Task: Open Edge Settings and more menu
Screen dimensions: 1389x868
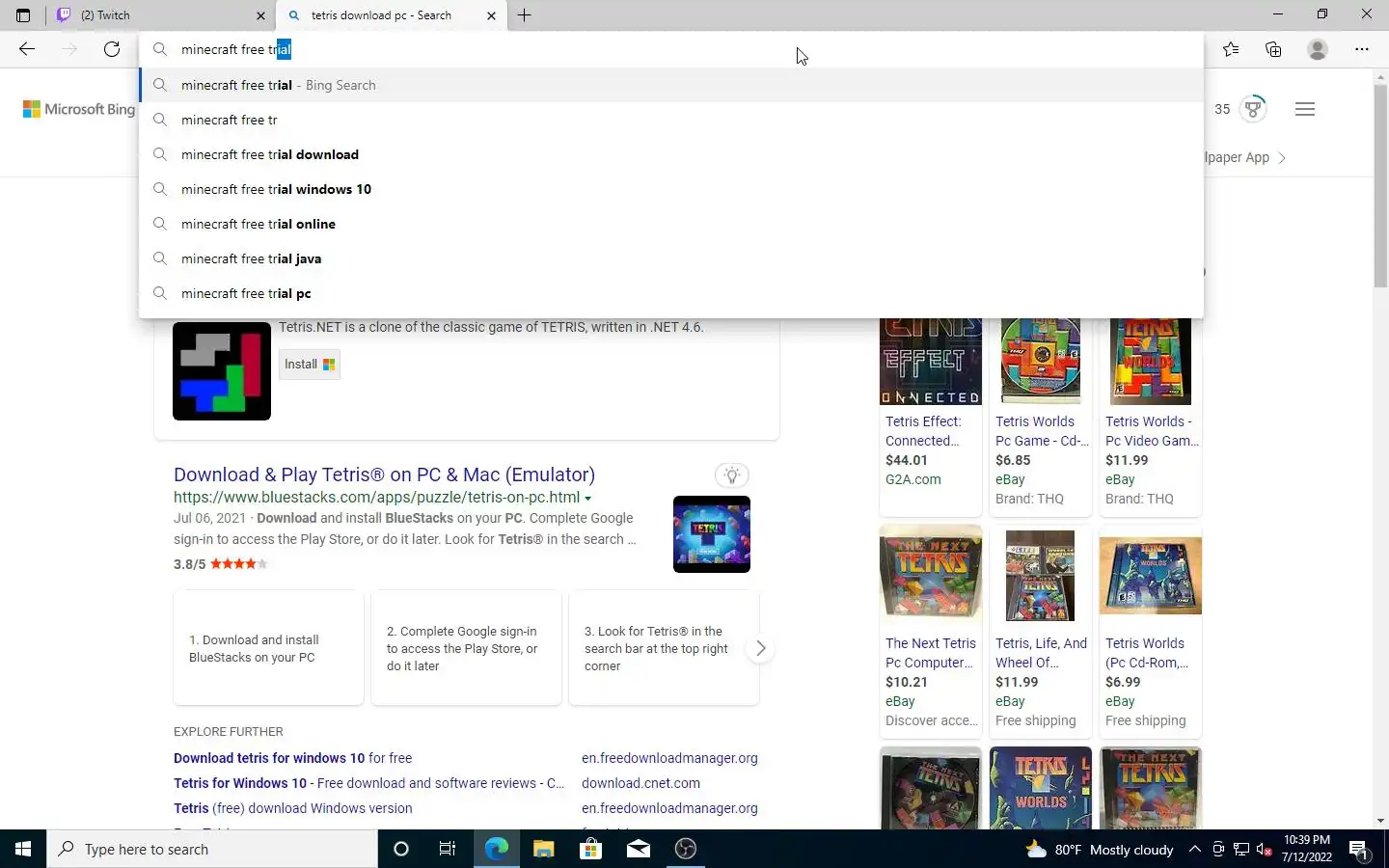Action: [1362, 49]
